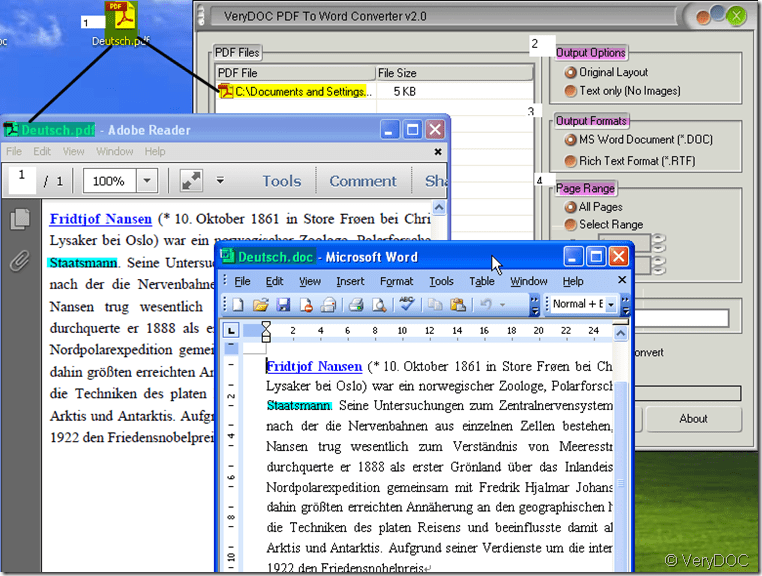Viewport: 762px width, 576px height.
Task: Click the File Size column header
Action: 454,73
